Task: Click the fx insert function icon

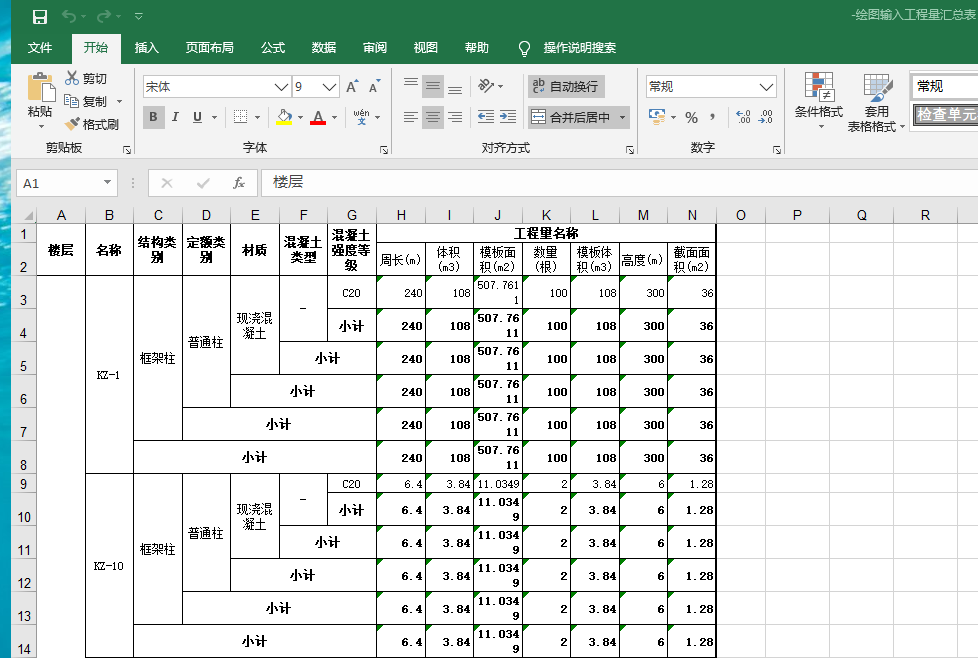Action: 239,183
